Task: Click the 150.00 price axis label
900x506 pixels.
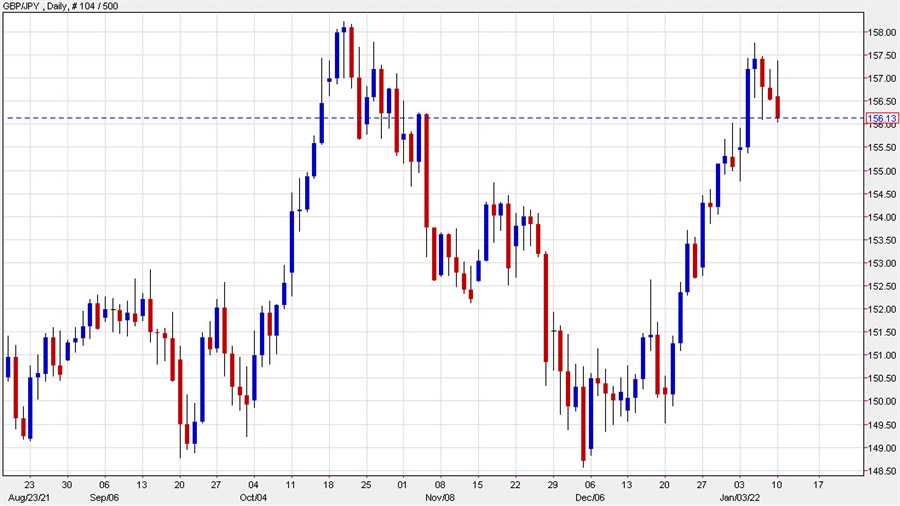Action: pos(881,402)
